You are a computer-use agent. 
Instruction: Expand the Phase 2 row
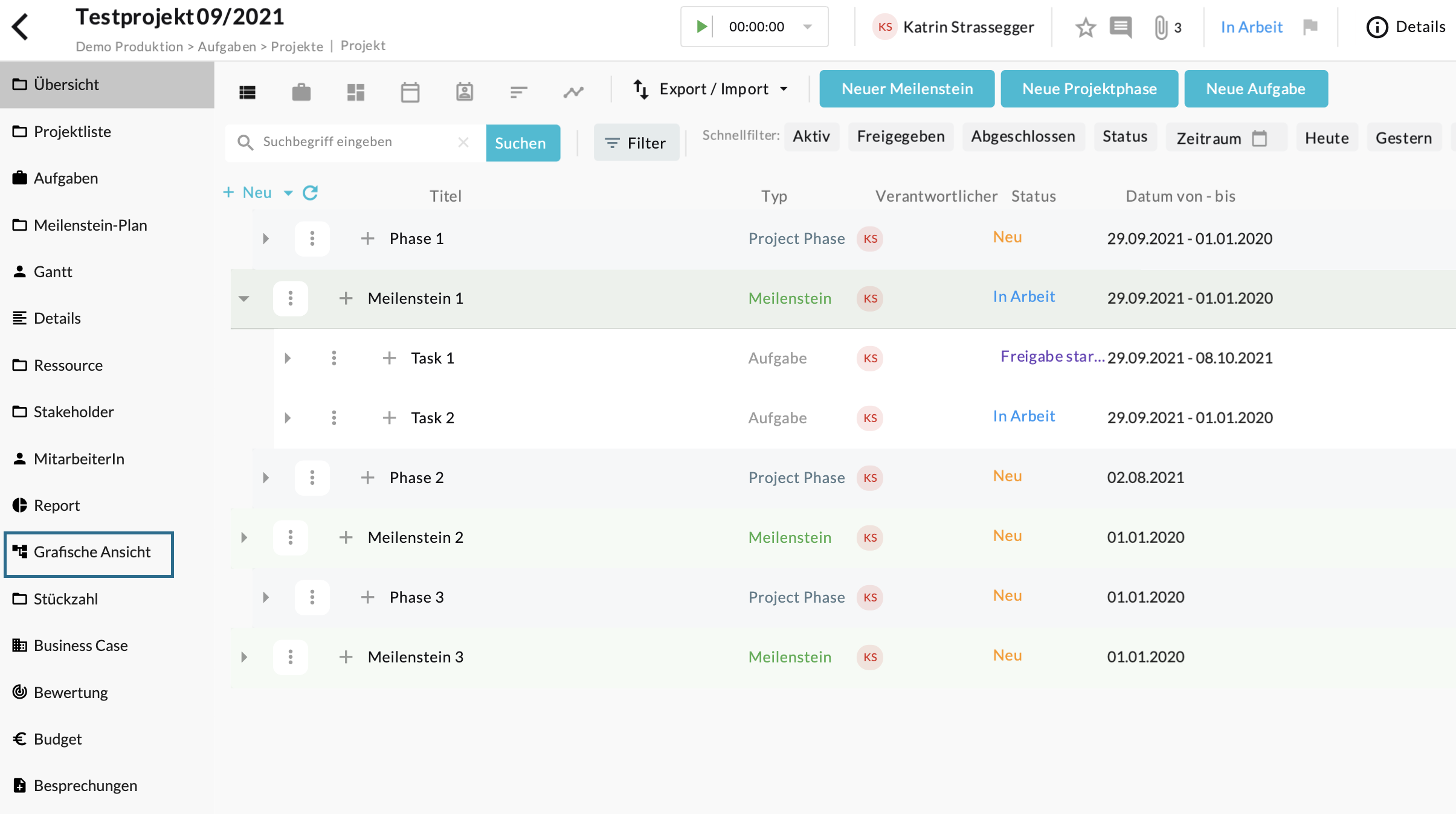point(266,478)
